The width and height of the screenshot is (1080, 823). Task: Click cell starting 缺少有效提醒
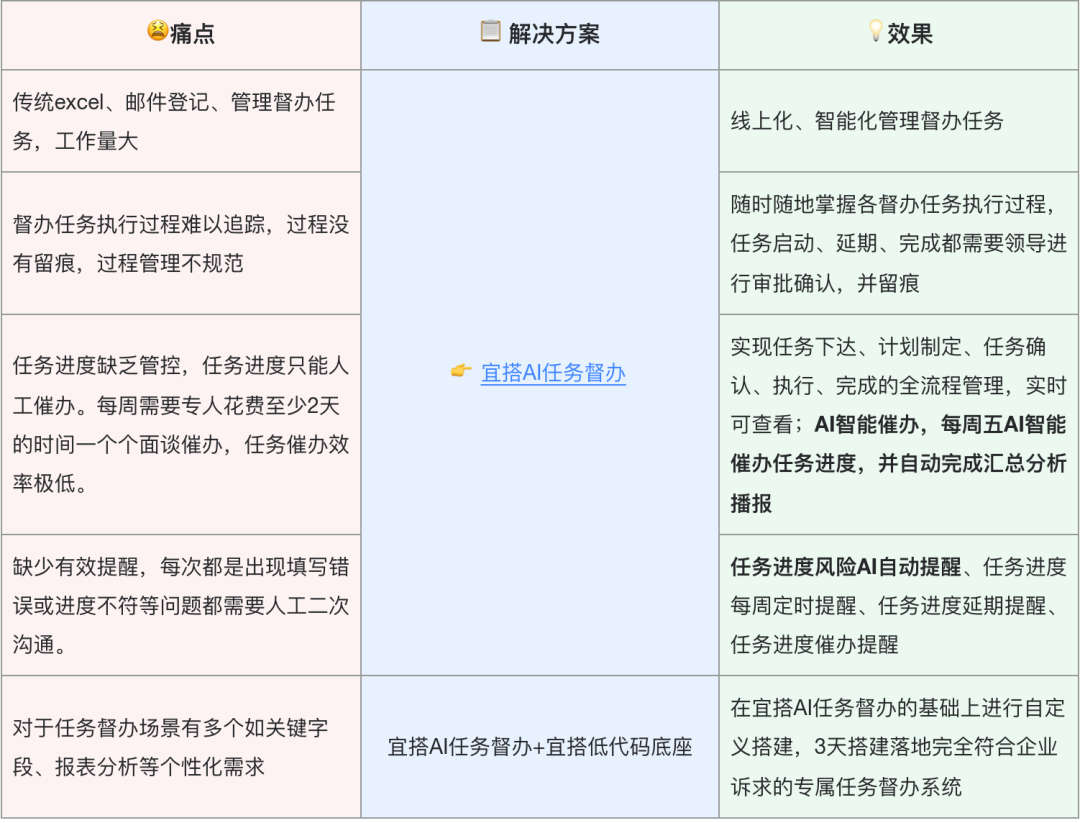click(x=181, y=605)
